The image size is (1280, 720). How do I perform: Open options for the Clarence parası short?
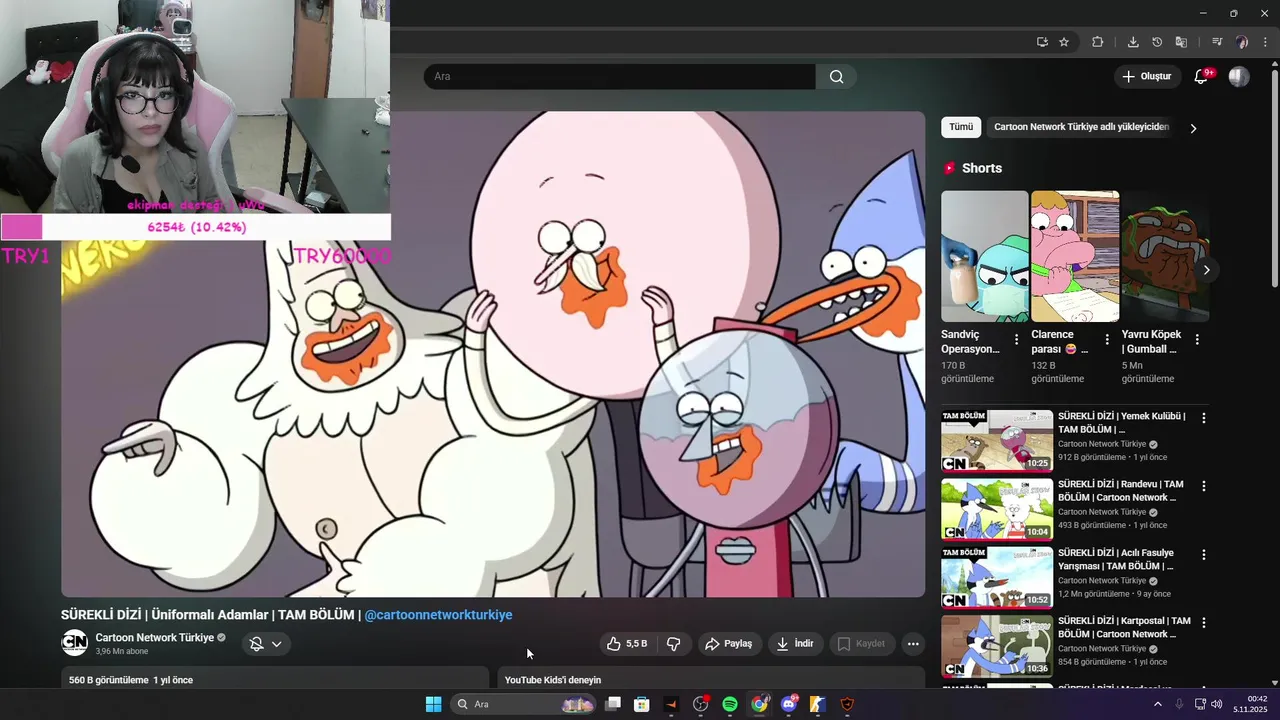[x=1107, y=340]
